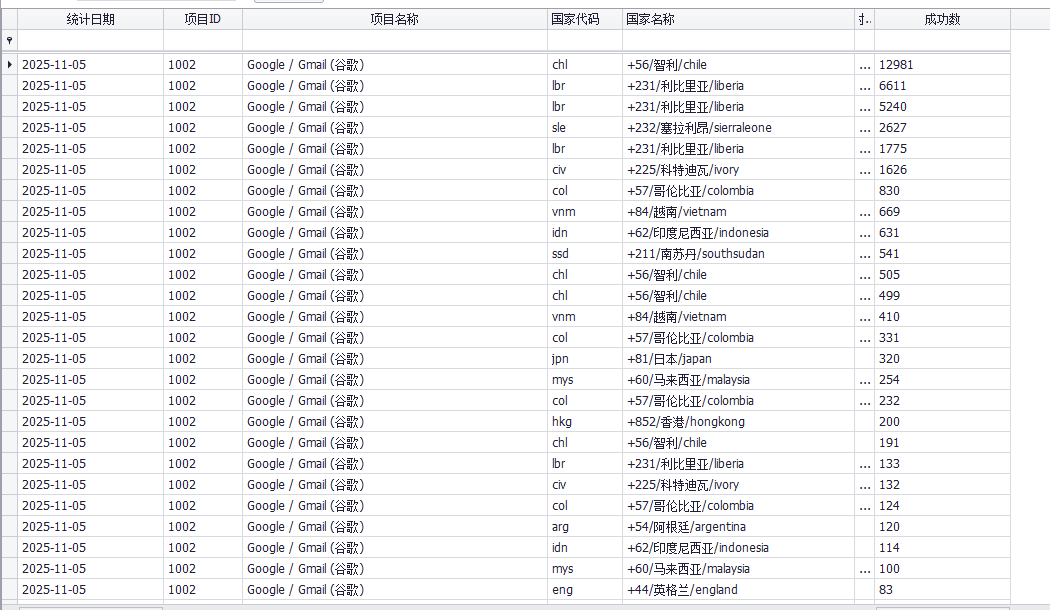Click the ellipsis cell in the 12981 row

tap(865, 65)
